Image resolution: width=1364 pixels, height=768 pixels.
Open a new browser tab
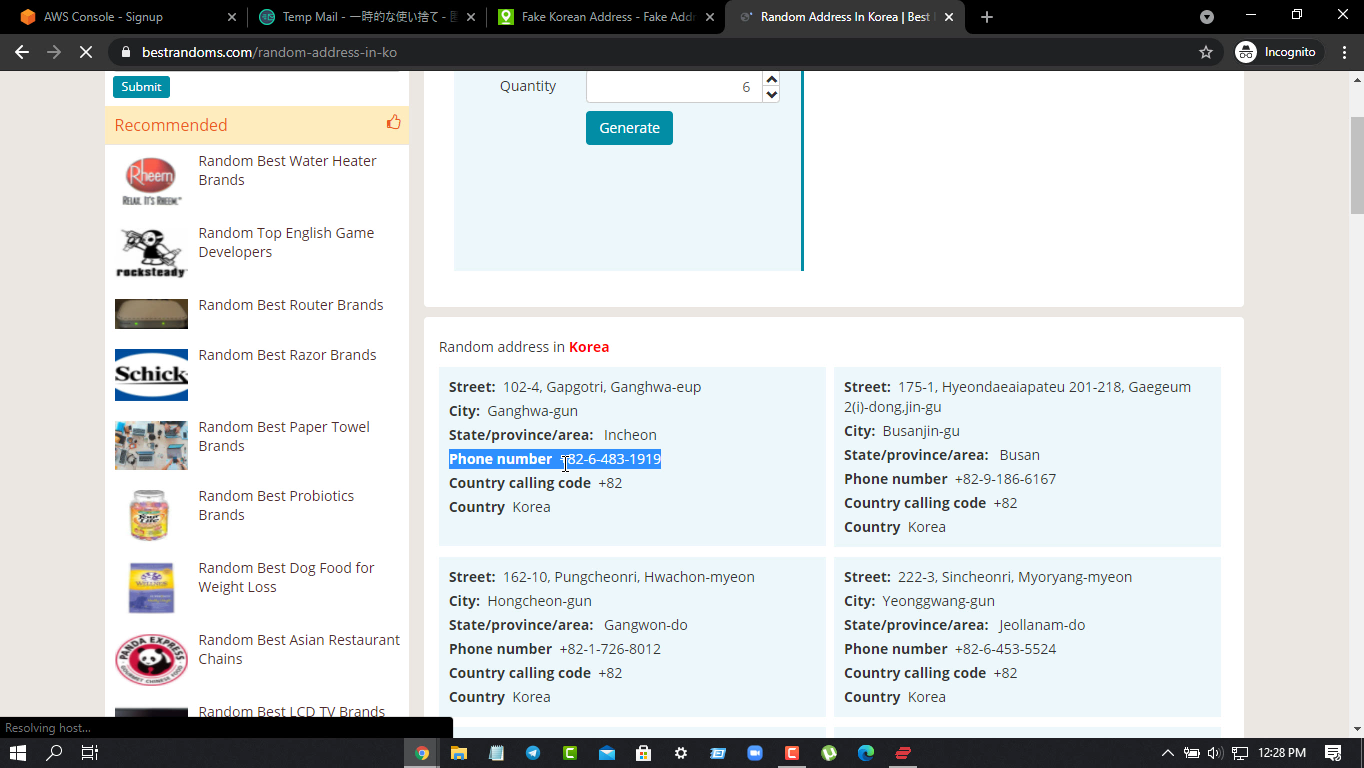987,17
